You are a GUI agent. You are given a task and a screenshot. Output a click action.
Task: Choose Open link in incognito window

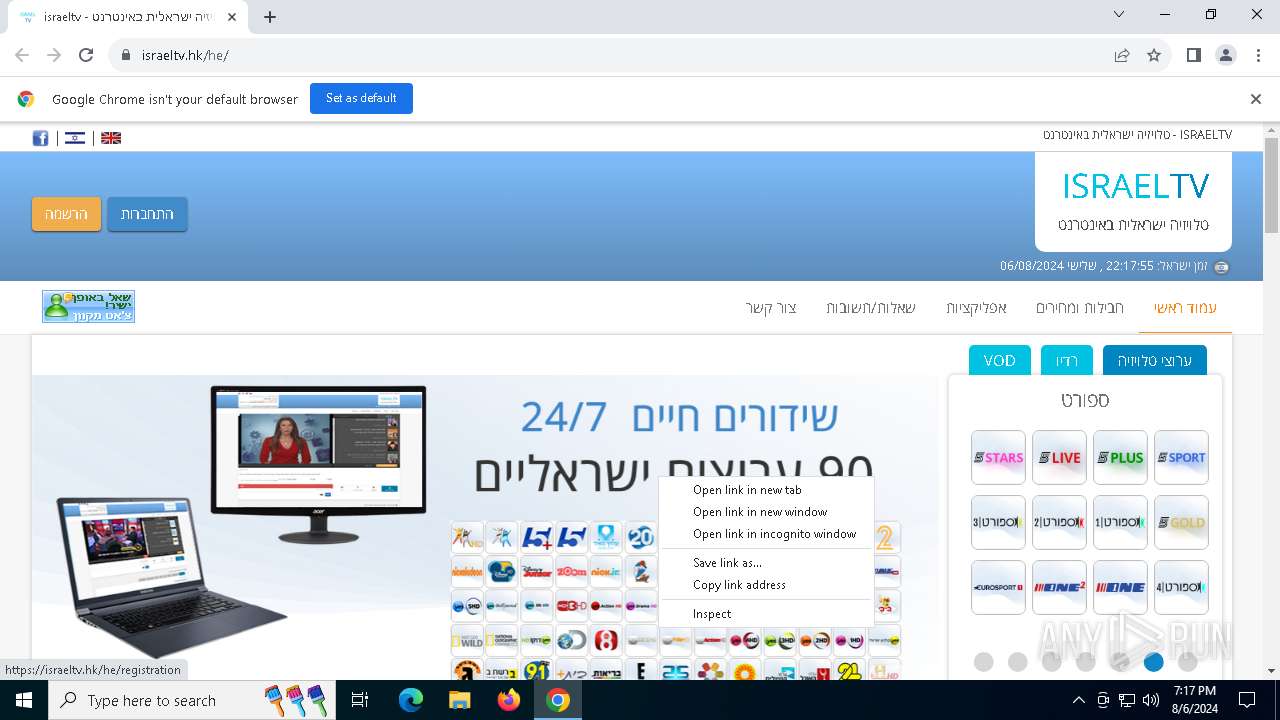766,534
